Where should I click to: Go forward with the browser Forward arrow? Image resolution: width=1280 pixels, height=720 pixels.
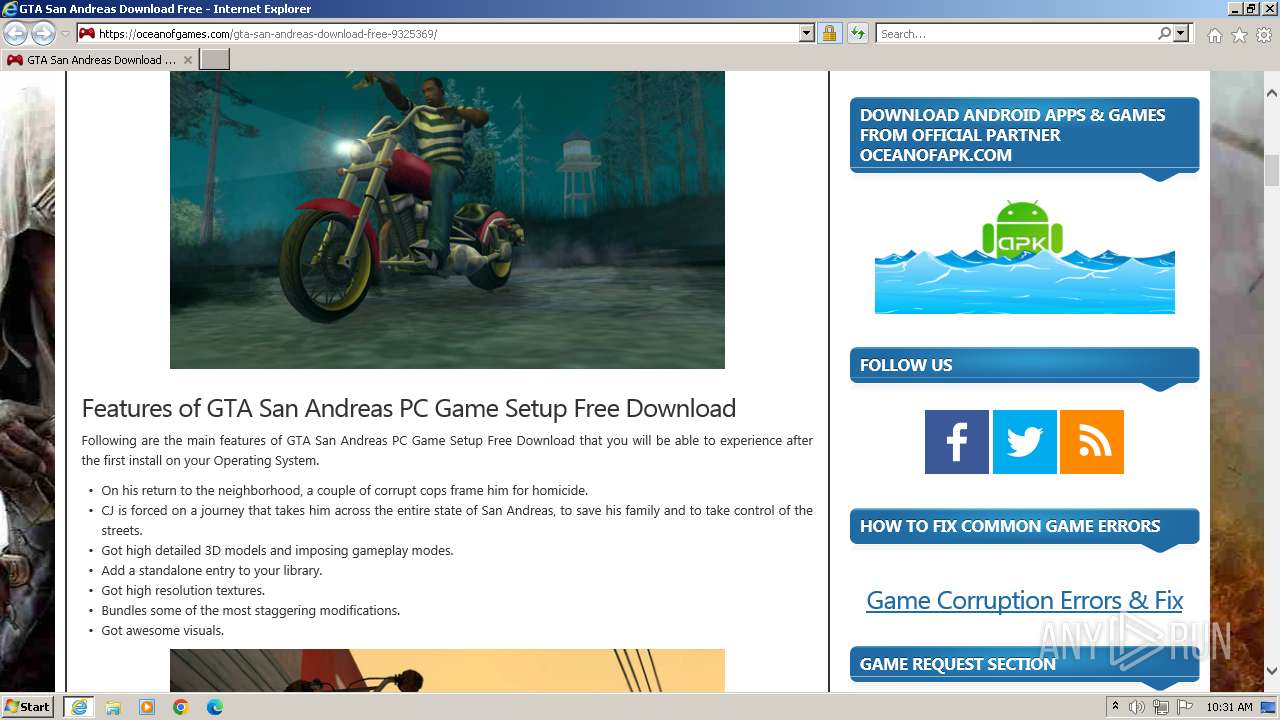43,33
